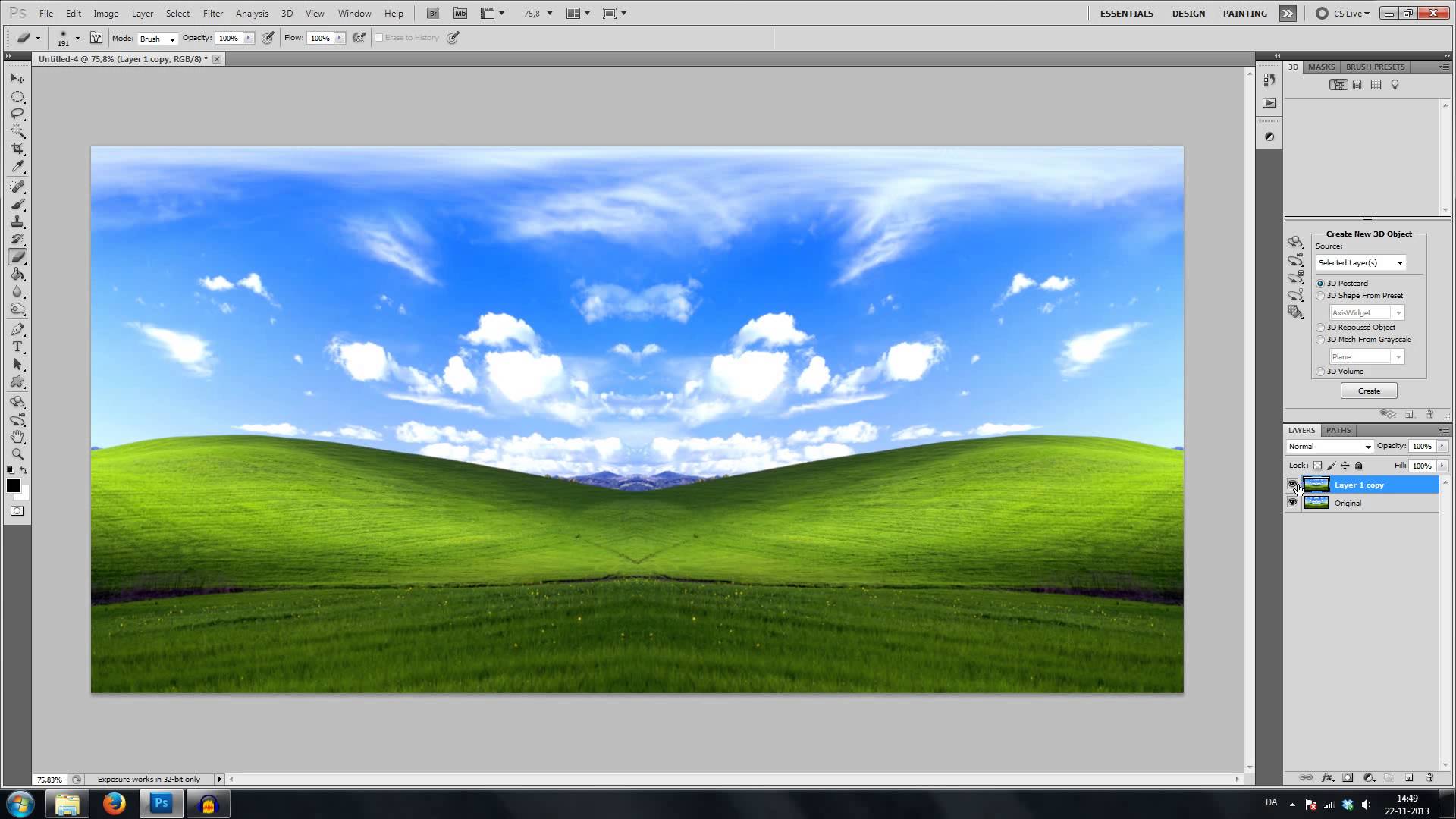
Task: Switch to the PAINTING workspace
Action: coord(1244,14)
